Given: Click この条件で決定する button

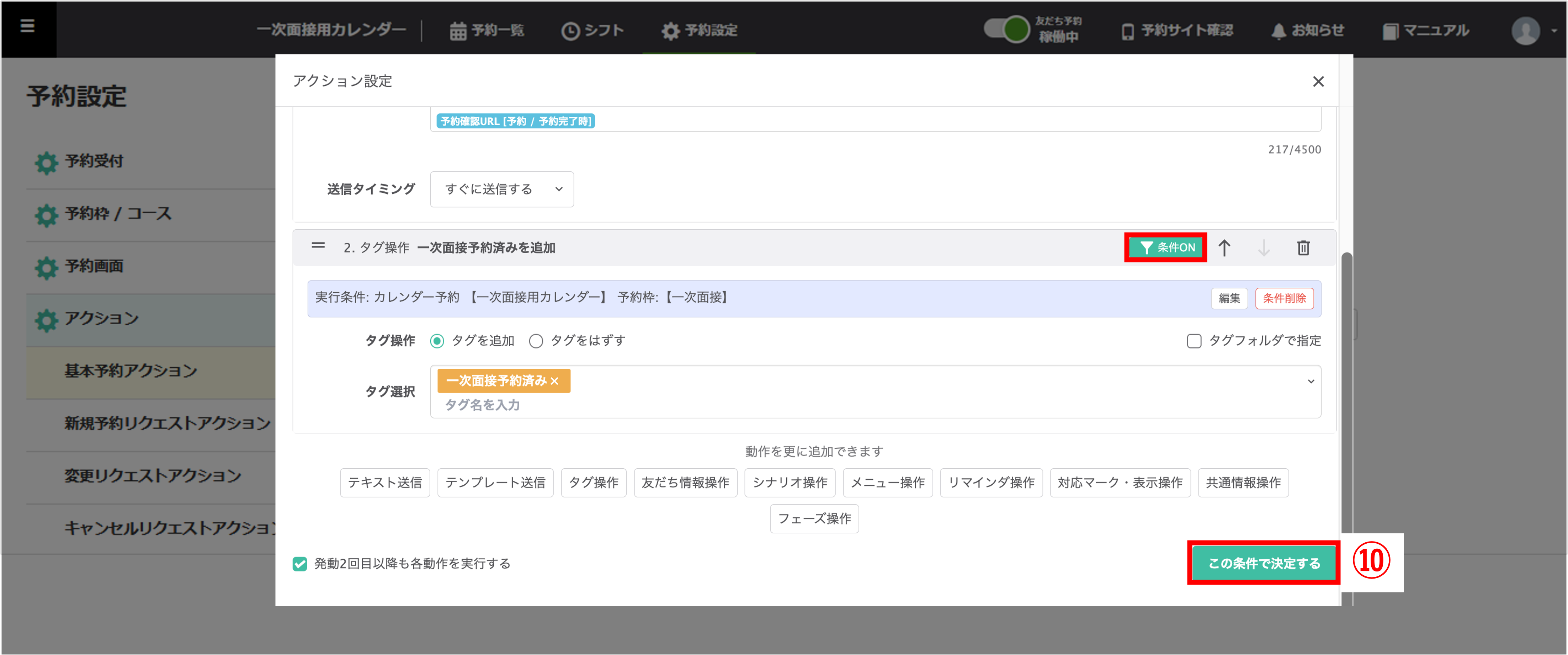Looking at the screenshot, I should [1264, 563].
